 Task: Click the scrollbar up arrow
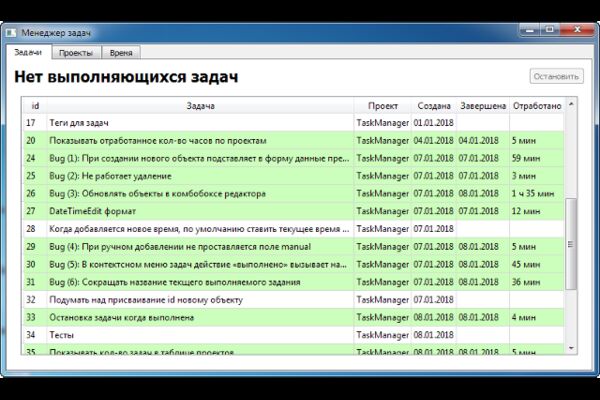(x=571, y=104)
